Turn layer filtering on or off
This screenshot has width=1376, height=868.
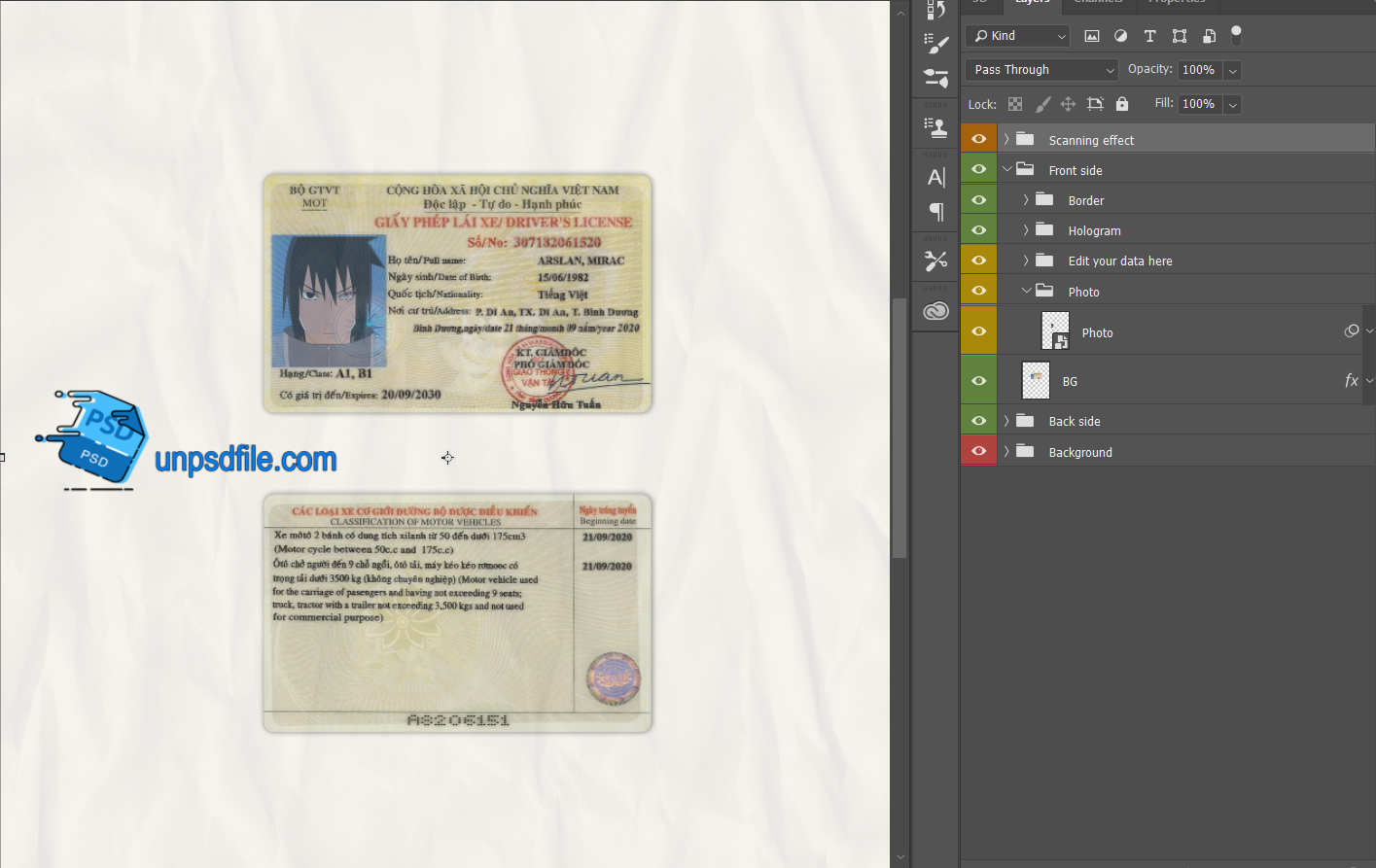click(x=1236, y=34)
